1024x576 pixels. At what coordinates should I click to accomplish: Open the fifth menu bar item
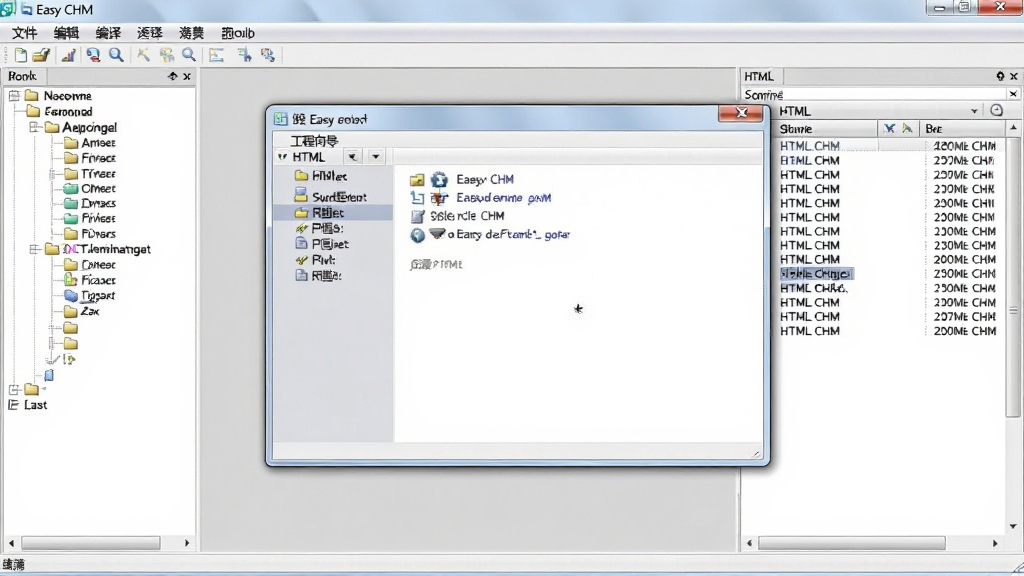pyautogui.click(x=191, y=33)
